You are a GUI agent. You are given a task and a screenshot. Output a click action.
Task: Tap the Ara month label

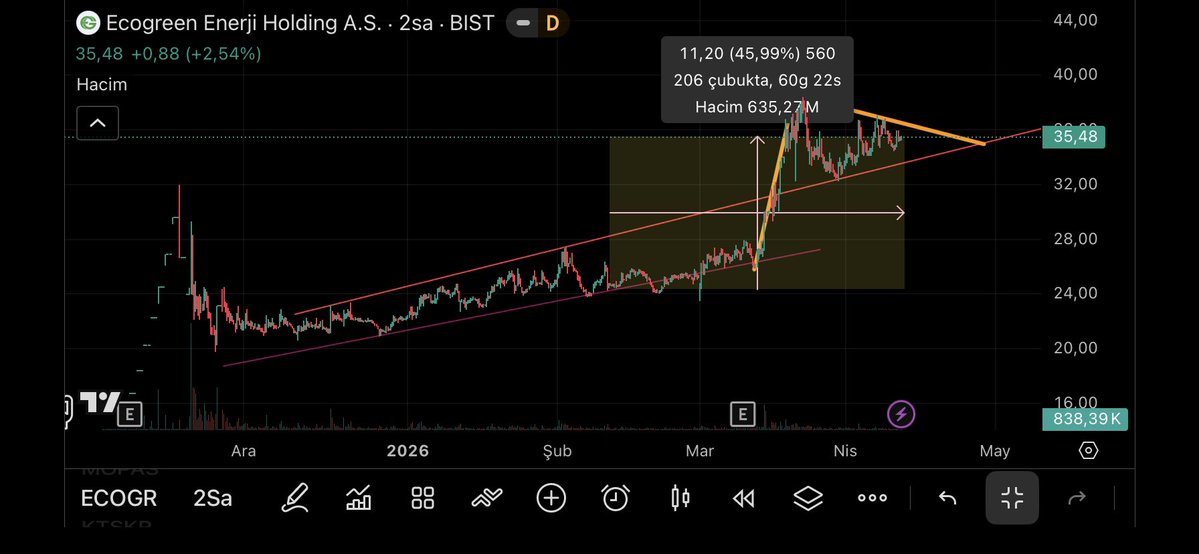coord(244,451)
